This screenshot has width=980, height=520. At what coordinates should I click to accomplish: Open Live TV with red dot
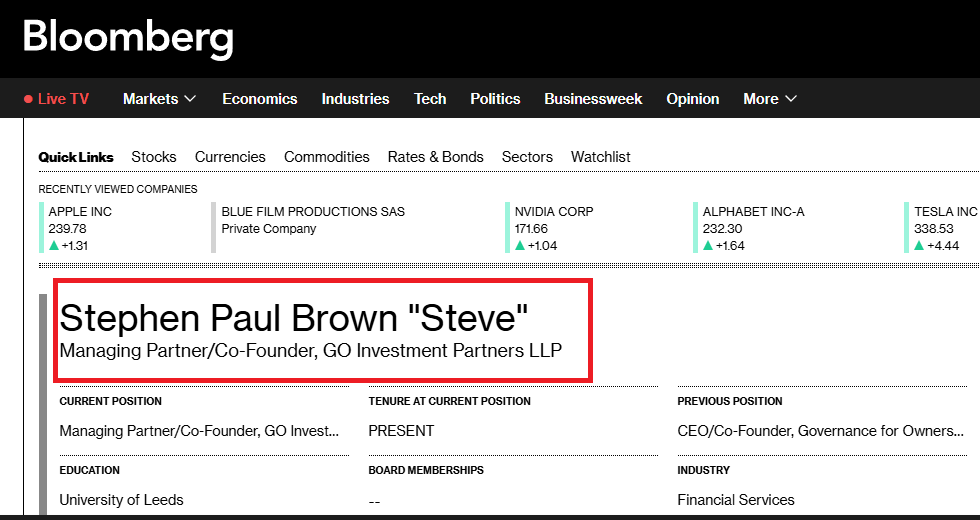[57, 99]
